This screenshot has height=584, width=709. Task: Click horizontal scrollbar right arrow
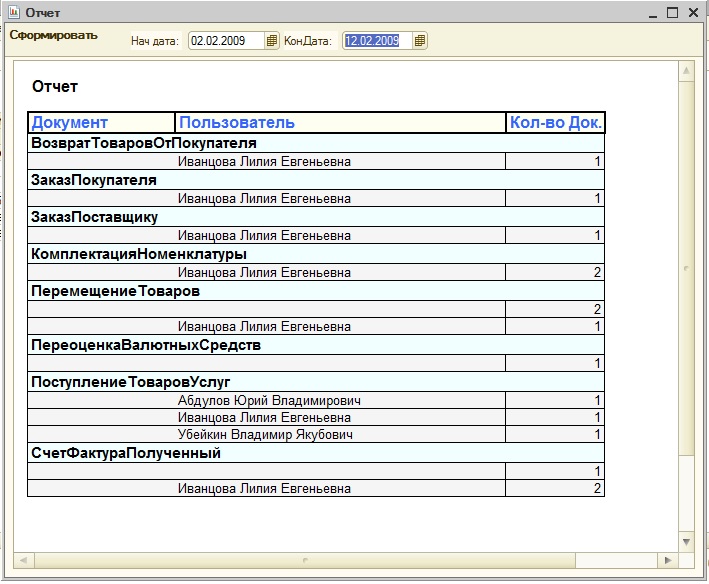click(667, 560)
